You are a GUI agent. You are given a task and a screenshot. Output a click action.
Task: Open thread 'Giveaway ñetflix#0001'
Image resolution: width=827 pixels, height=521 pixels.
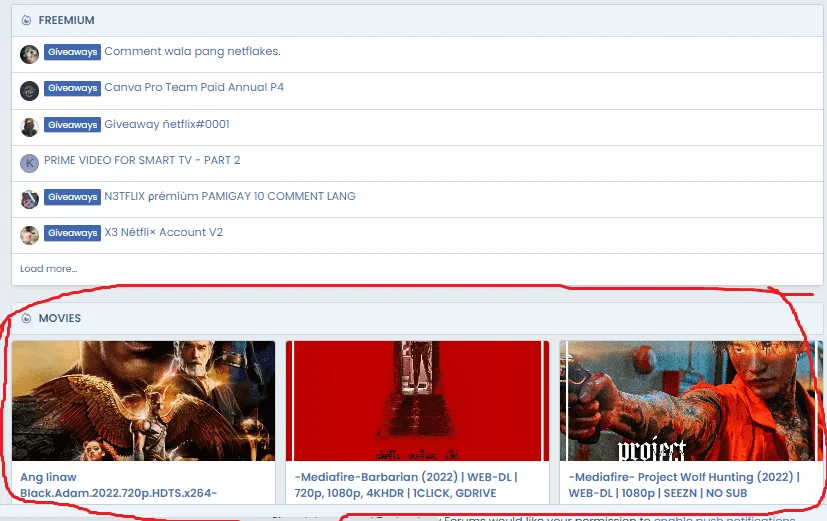(167, 124)
